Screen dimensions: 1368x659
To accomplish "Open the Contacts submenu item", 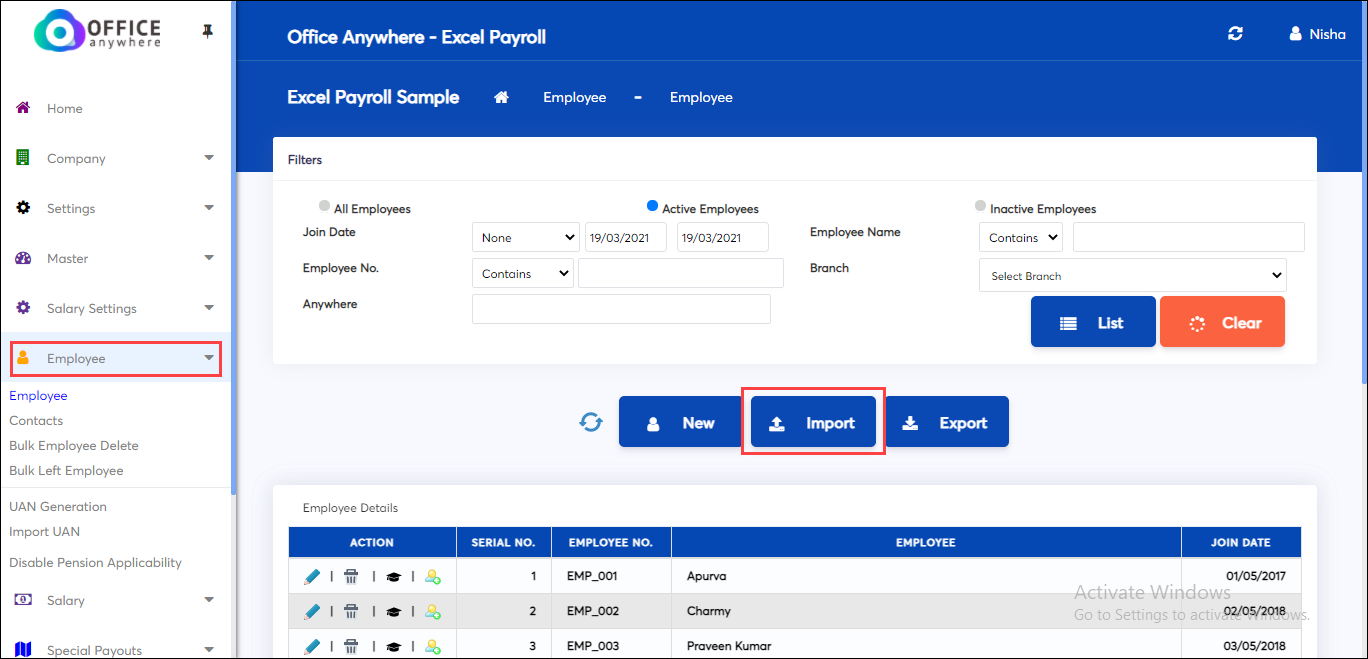I will [36, 421].
